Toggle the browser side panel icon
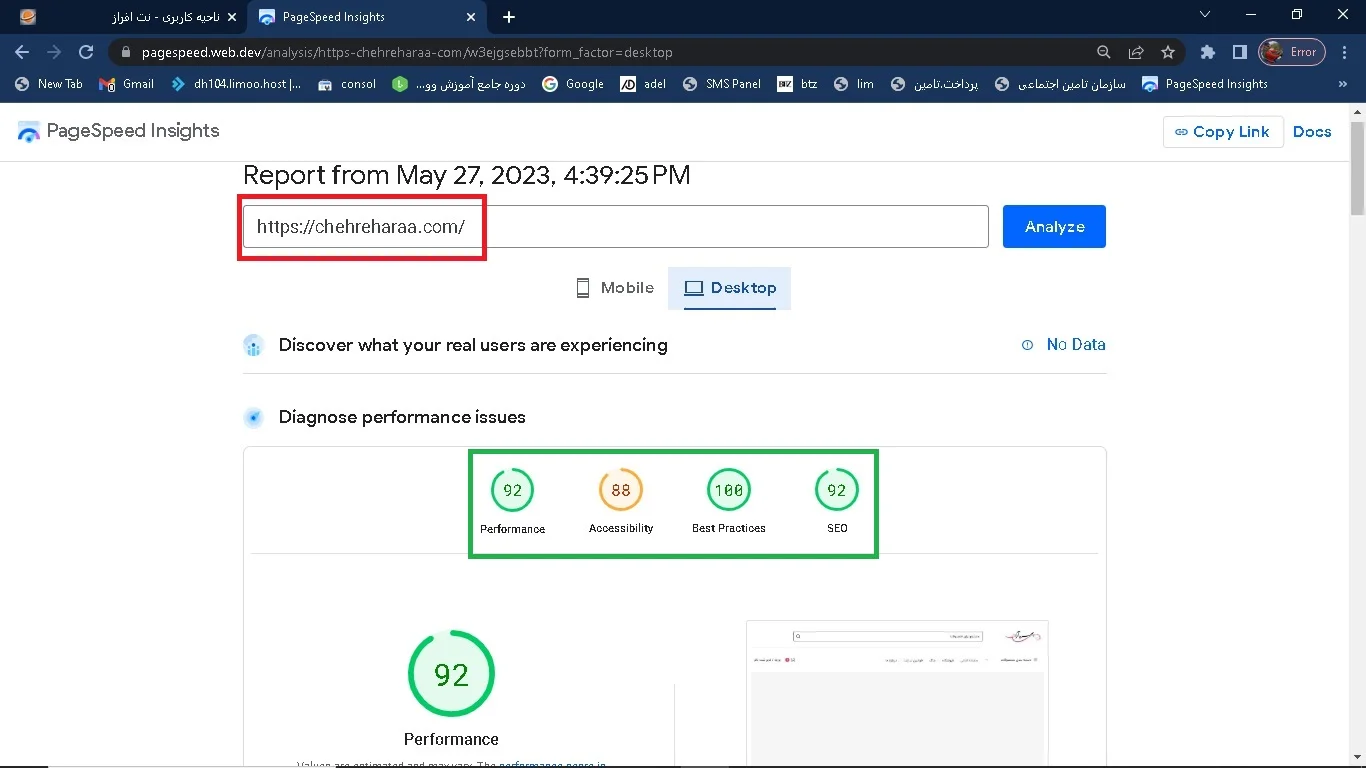Viewport: 1366px width, 768px height. click(1239, 52)
